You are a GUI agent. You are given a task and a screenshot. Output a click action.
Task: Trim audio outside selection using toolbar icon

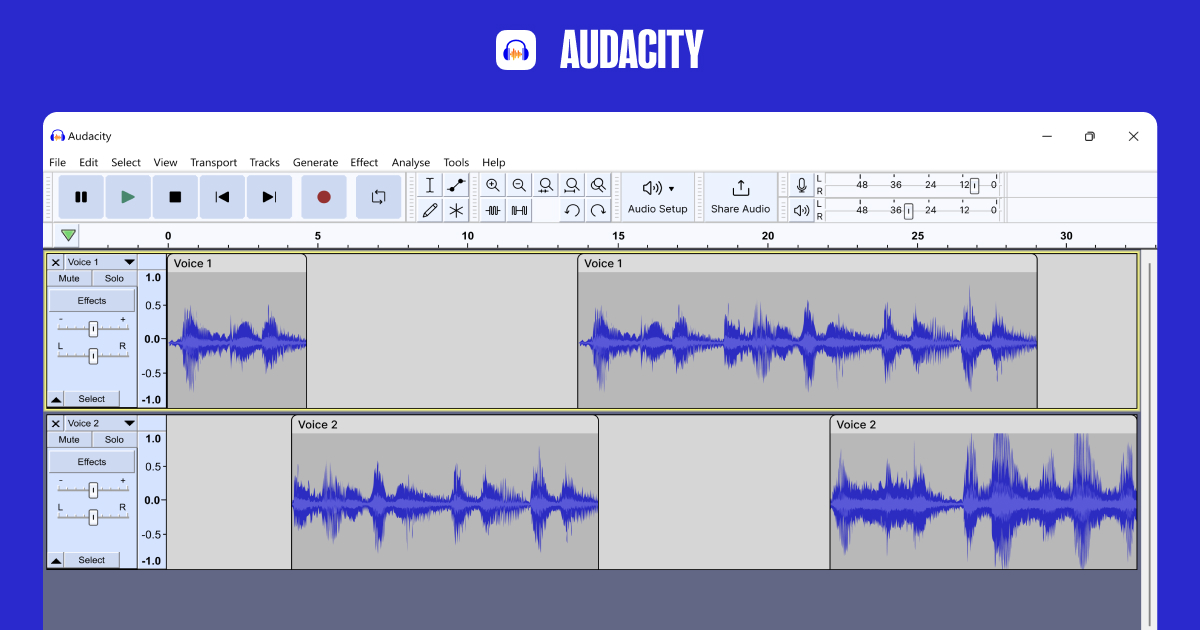(x=491, y=210)
